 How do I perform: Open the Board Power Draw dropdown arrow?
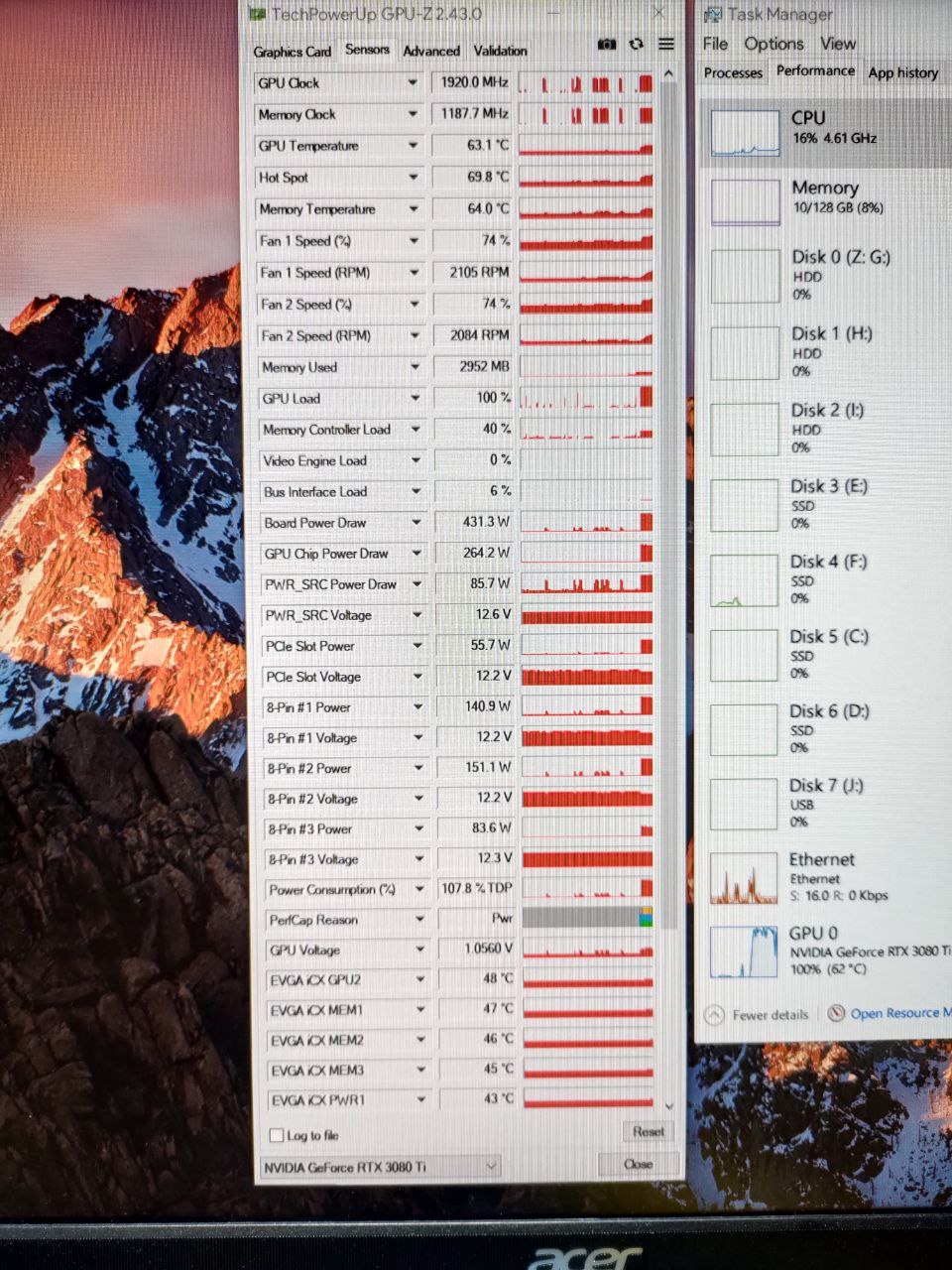click(416, 522)
